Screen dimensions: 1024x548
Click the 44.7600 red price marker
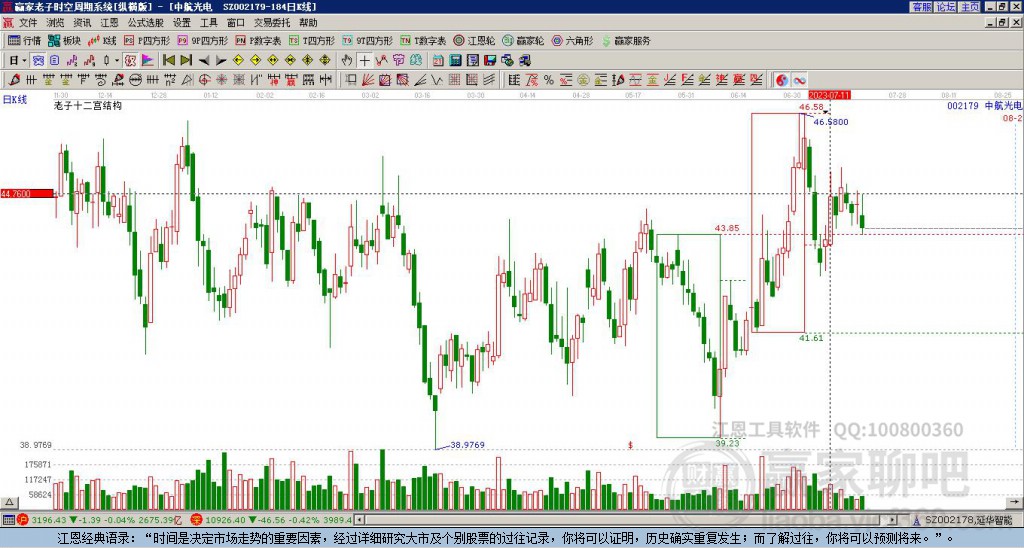pos(27,193)
